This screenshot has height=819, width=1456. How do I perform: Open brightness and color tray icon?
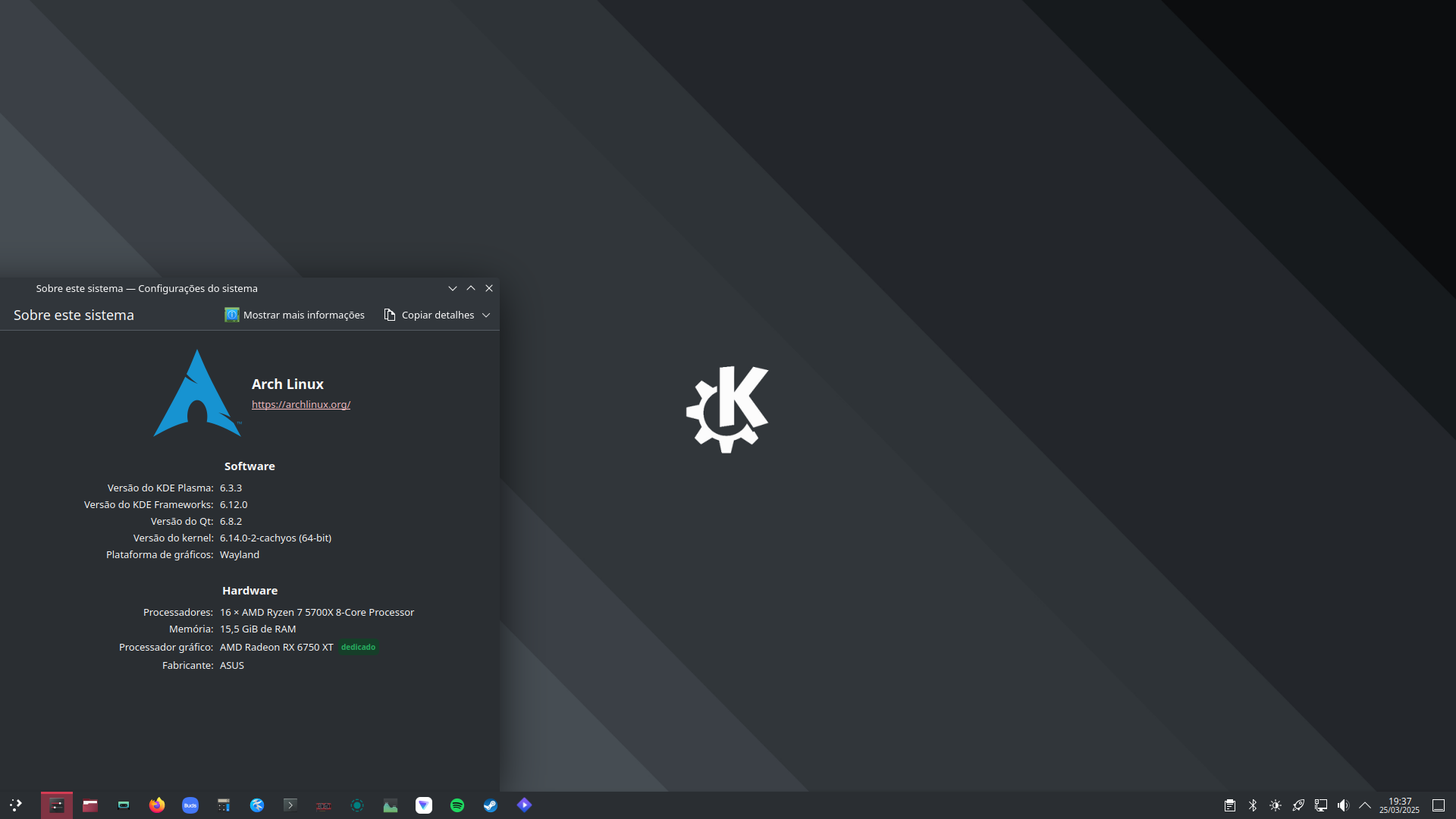point(1276,805)
